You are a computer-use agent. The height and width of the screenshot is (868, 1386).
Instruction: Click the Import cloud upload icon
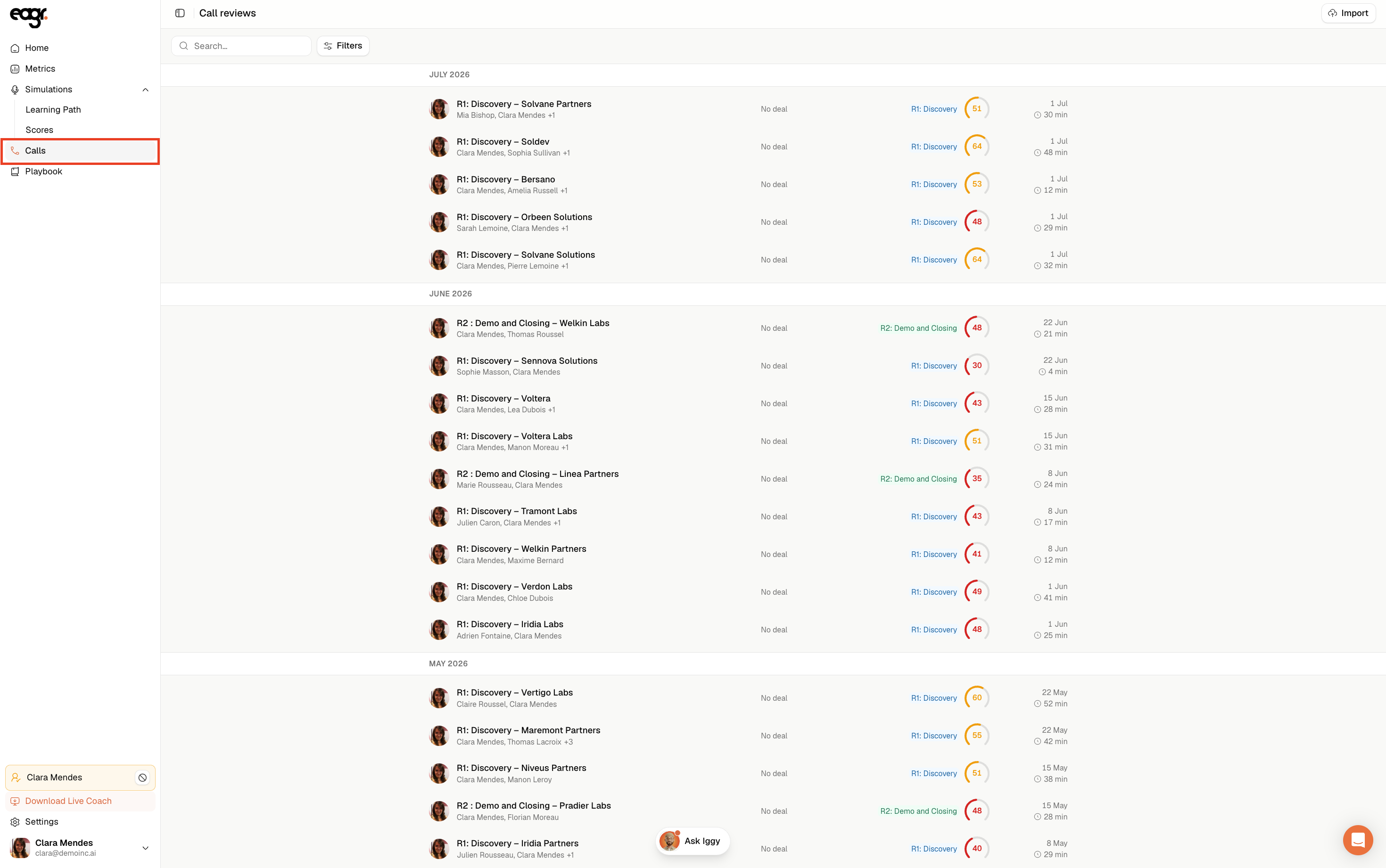coord(1333,13)
